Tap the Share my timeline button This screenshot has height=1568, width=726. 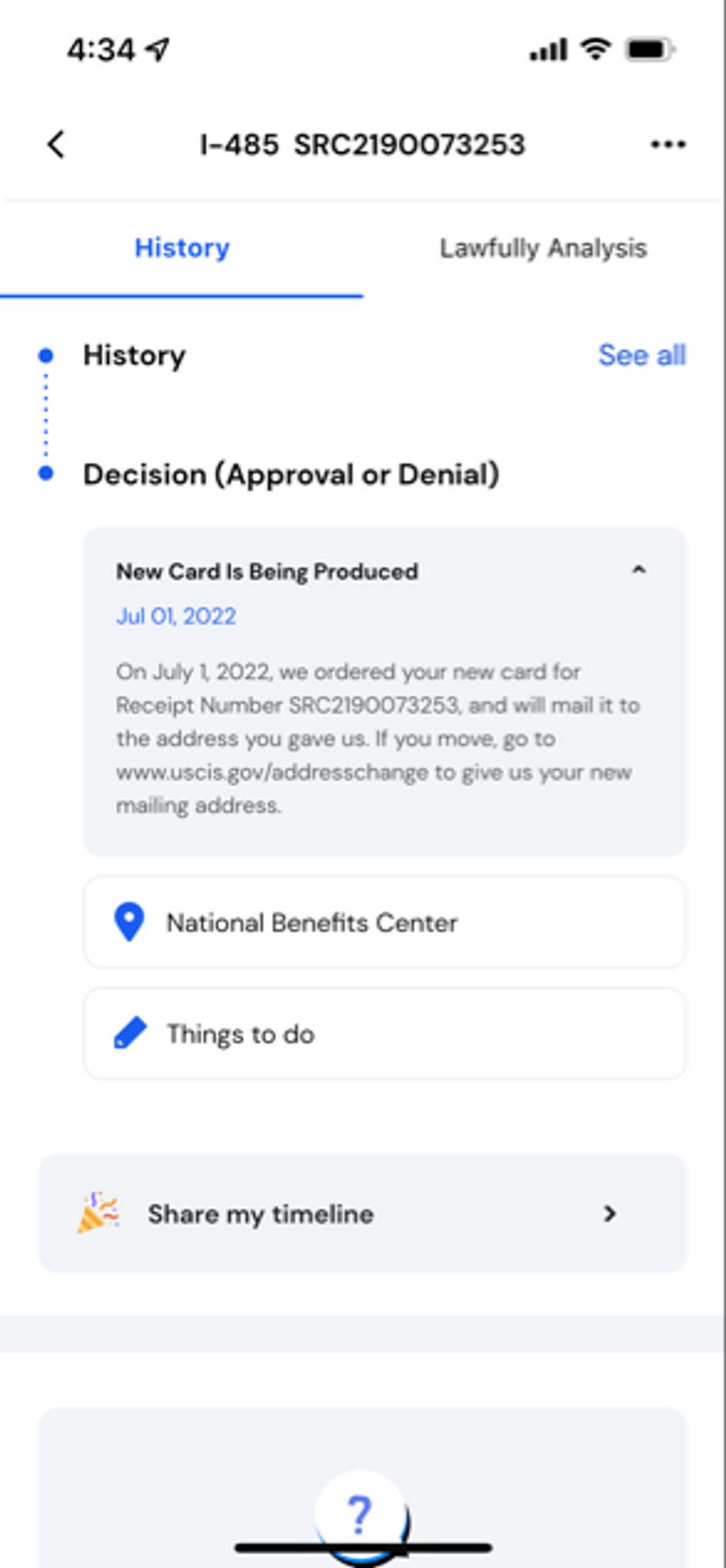[362, 1214]
